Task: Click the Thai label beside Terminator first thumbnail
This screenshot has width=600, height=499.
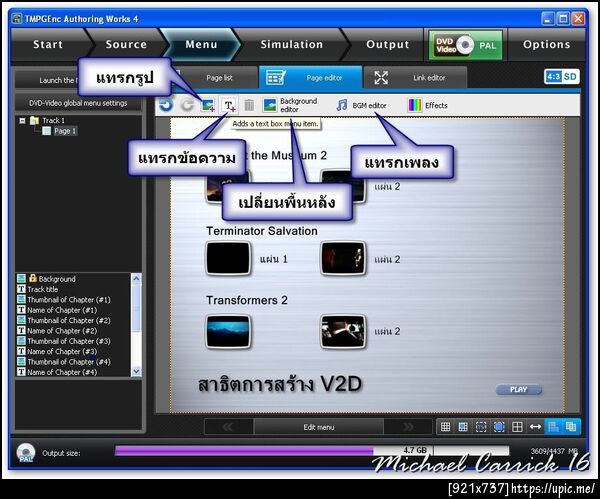Action: click(274, 259)
